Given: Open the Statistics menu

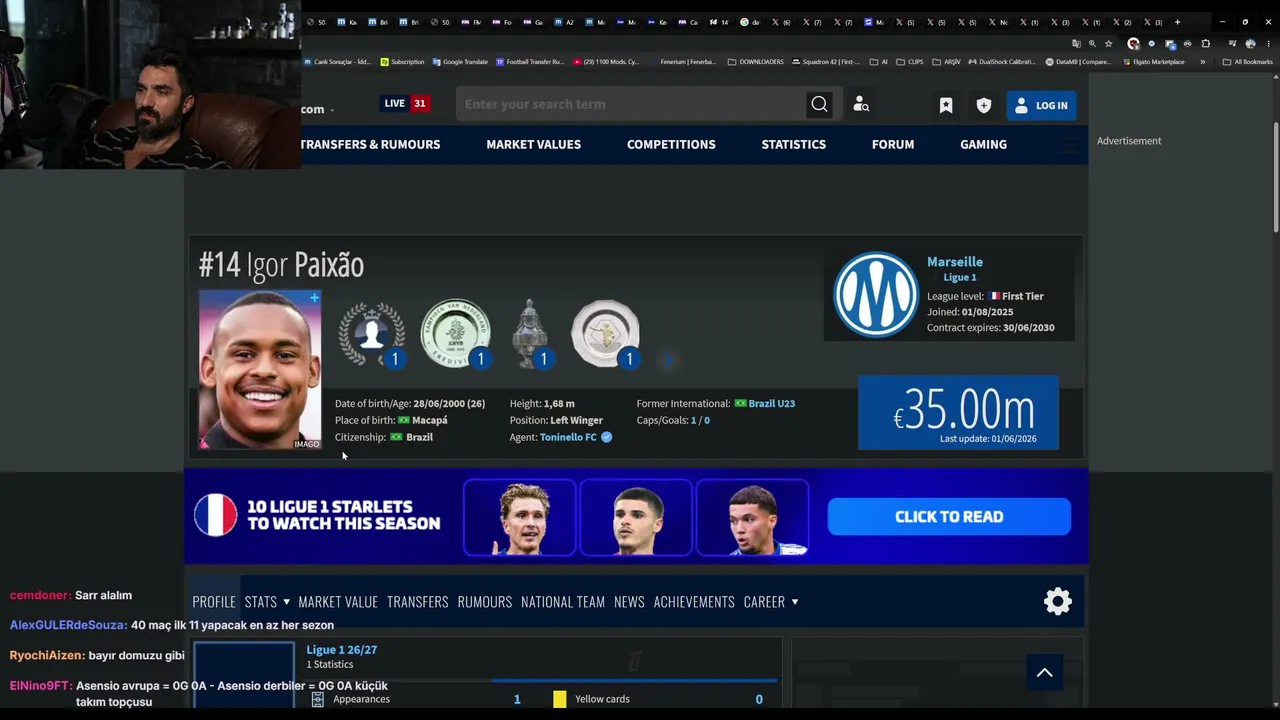Looking at the screenshot, I should 793,144.
